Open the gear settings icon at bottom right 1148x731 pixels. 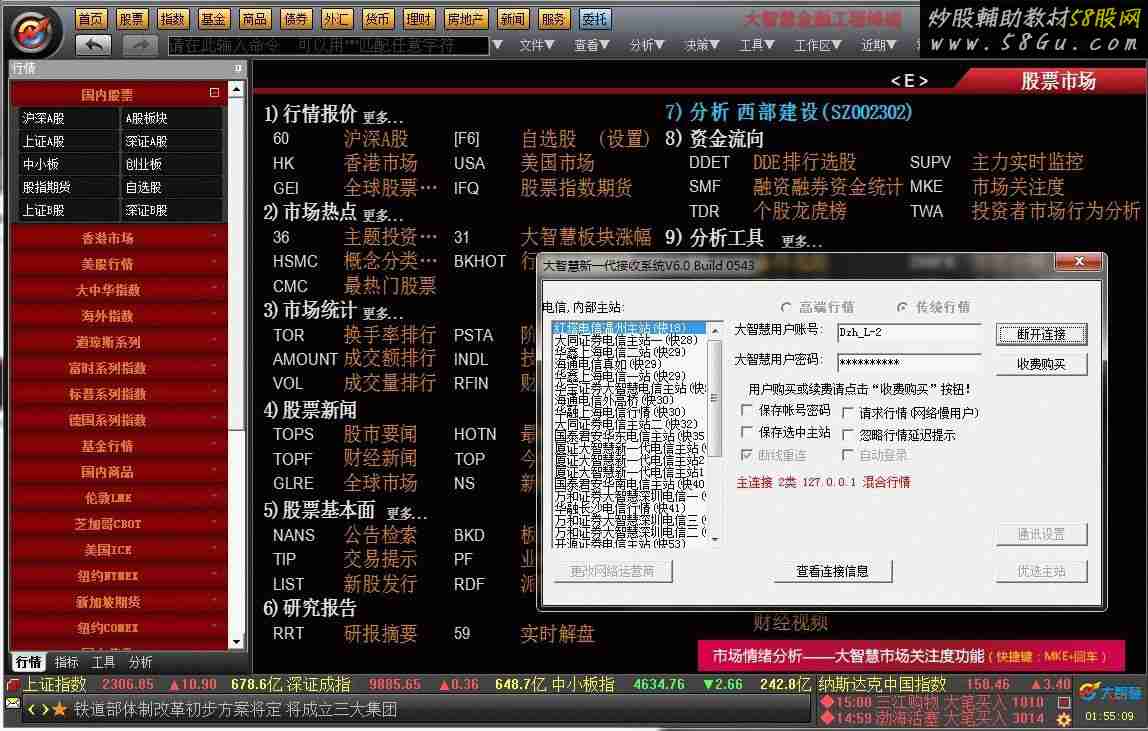[1065, 719]
